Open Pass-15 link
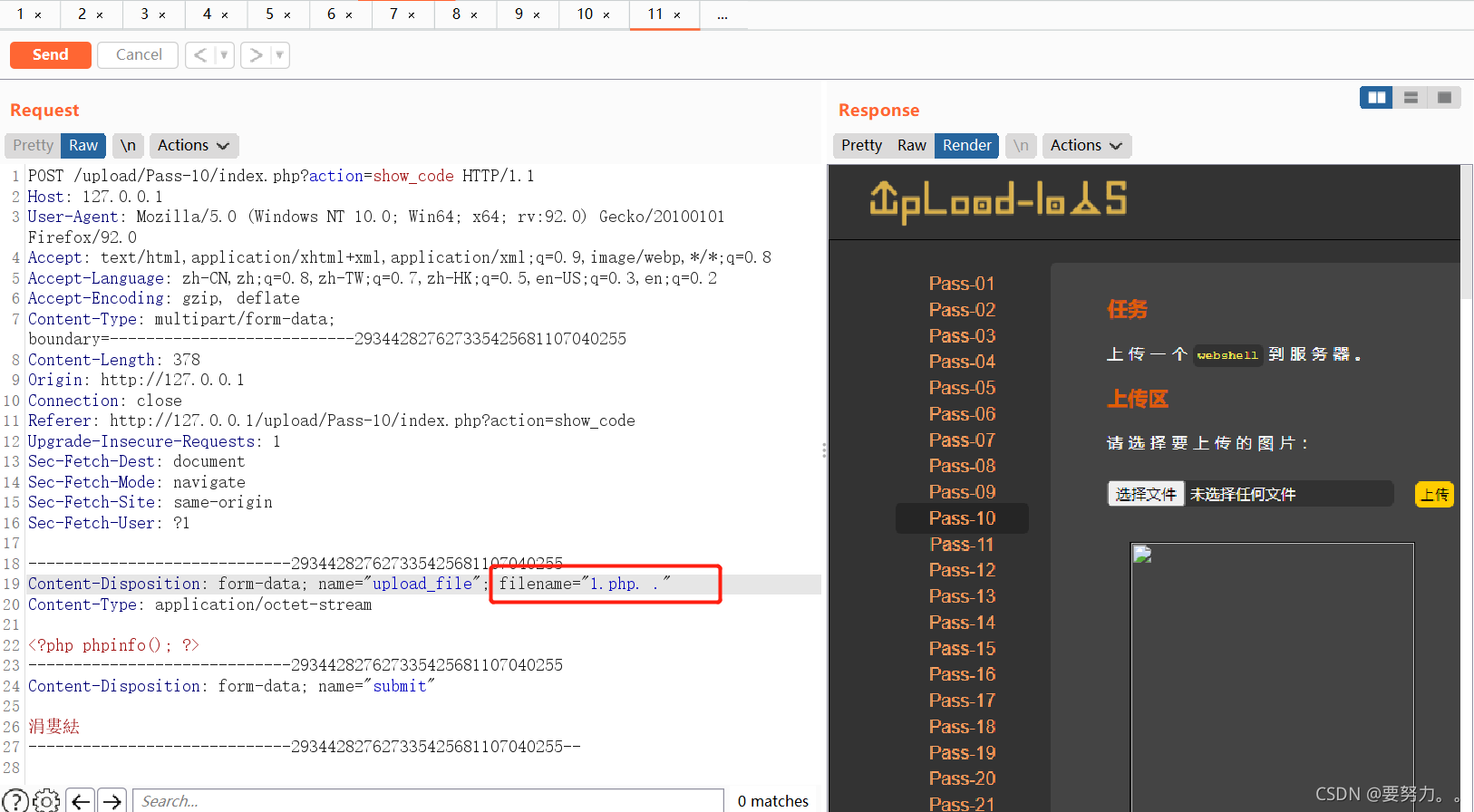 tap(962, 649)
